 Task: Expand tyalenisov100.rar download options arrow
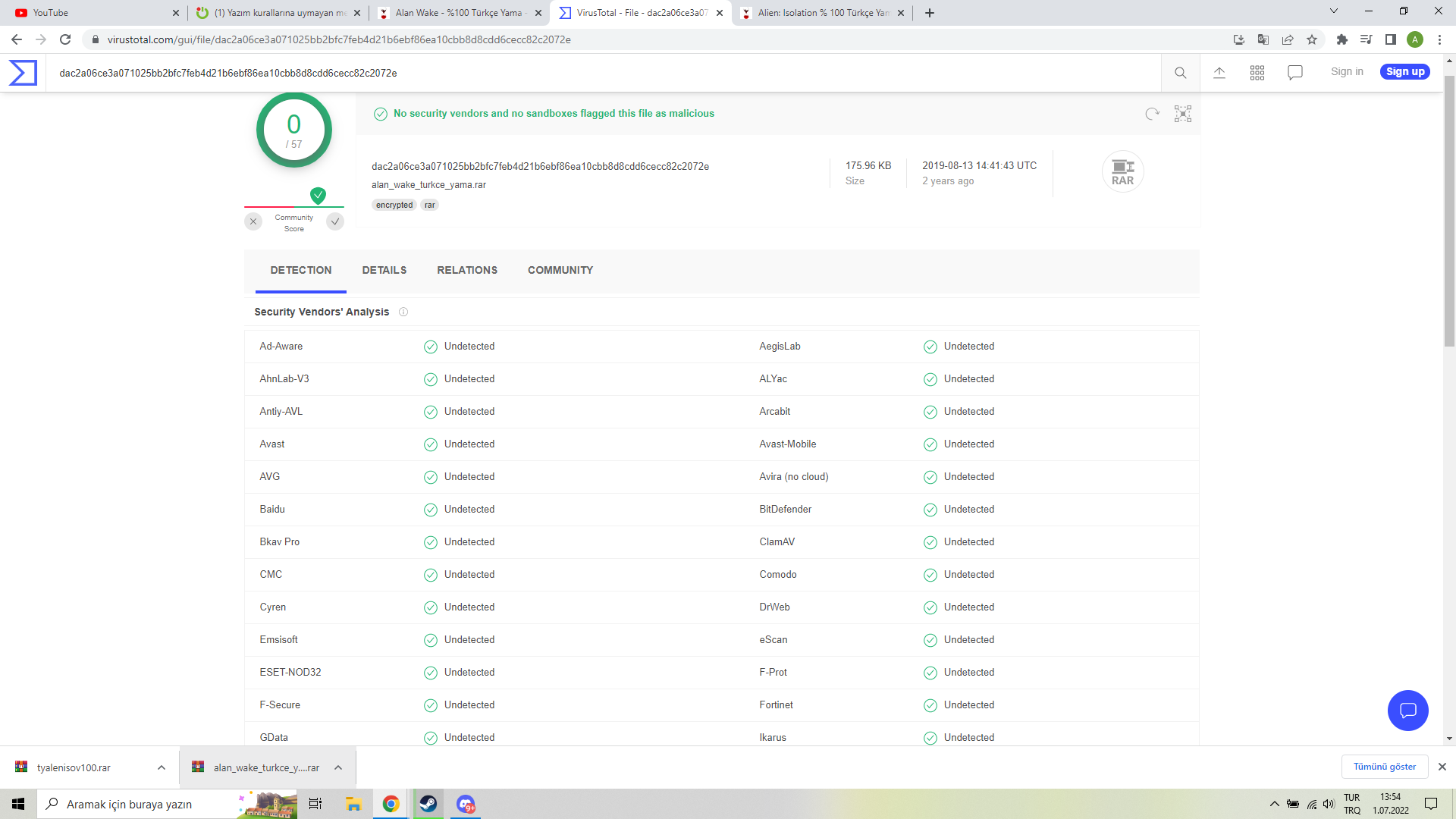coord(162,767)
